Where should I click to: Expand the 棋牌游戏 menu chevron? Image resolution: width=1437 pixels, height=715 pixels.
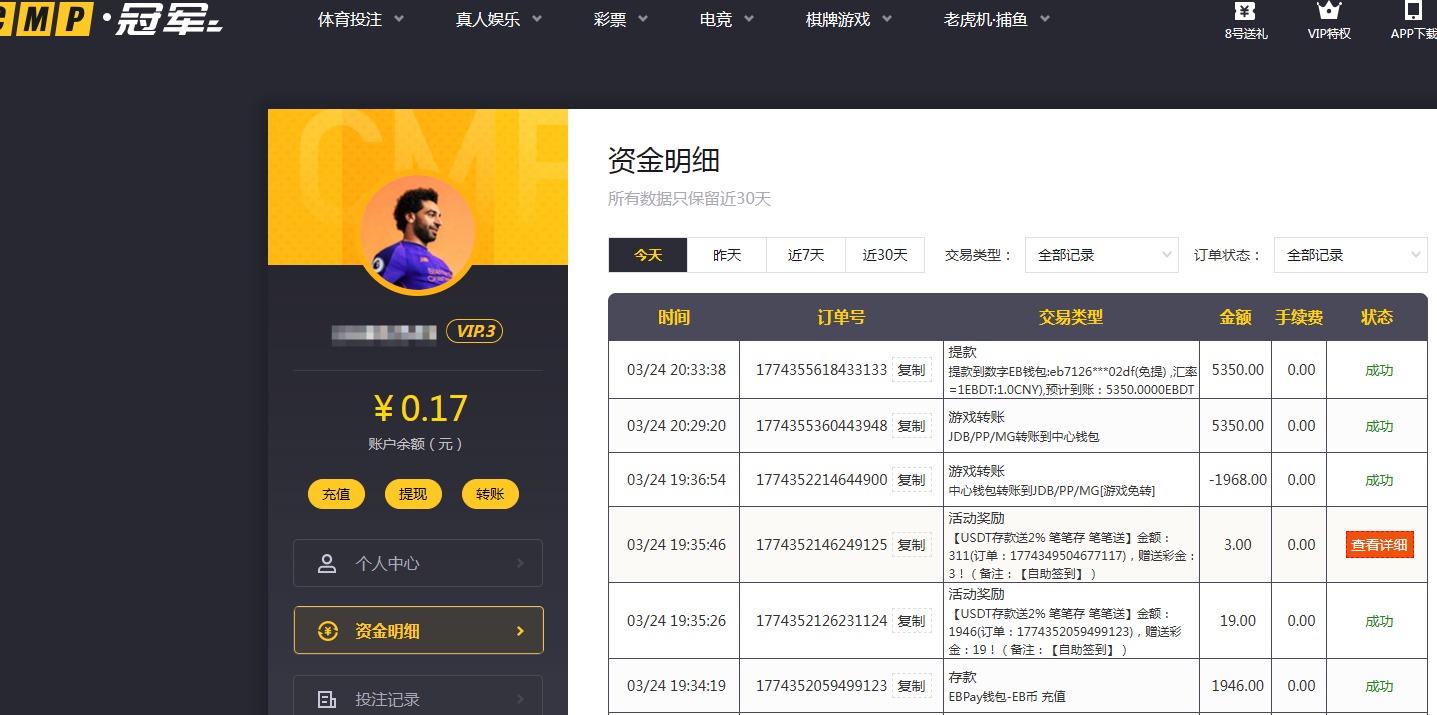coord(888,18)
